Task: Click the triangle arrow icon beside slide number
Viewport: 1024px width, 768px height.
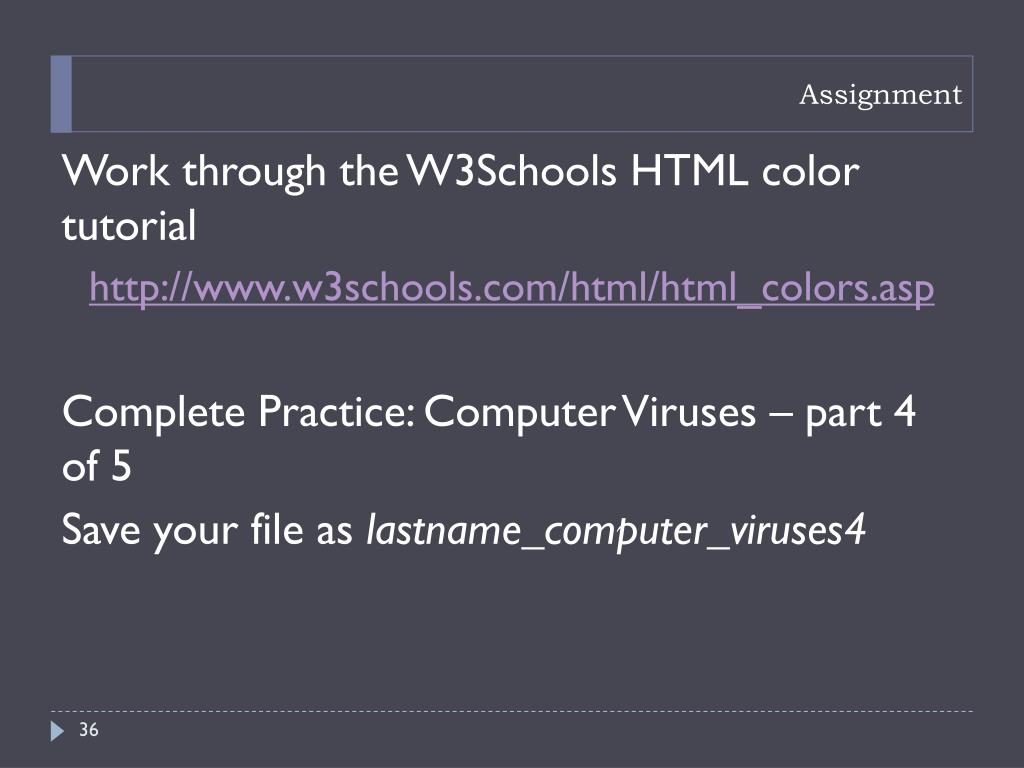Action: [57, 731]
